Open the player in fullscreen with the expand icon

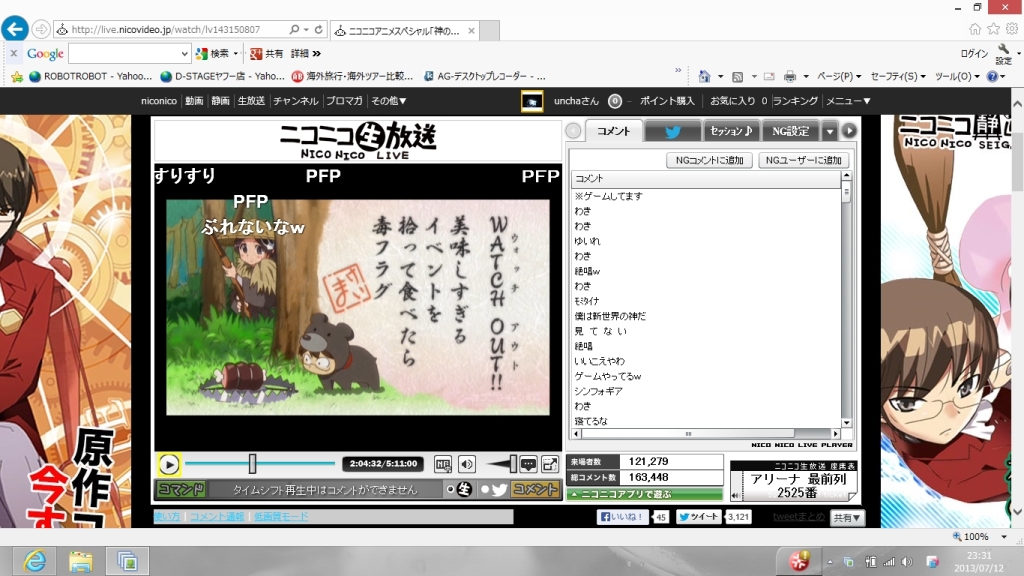pyautogui.click(x=550, y=464)
